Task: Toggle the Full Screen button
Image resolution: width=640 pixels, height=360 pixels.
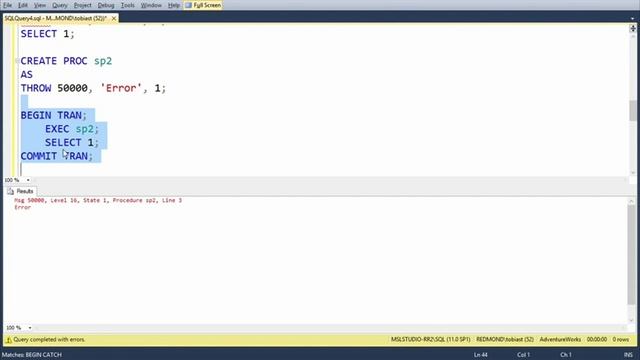Action: 203,5
